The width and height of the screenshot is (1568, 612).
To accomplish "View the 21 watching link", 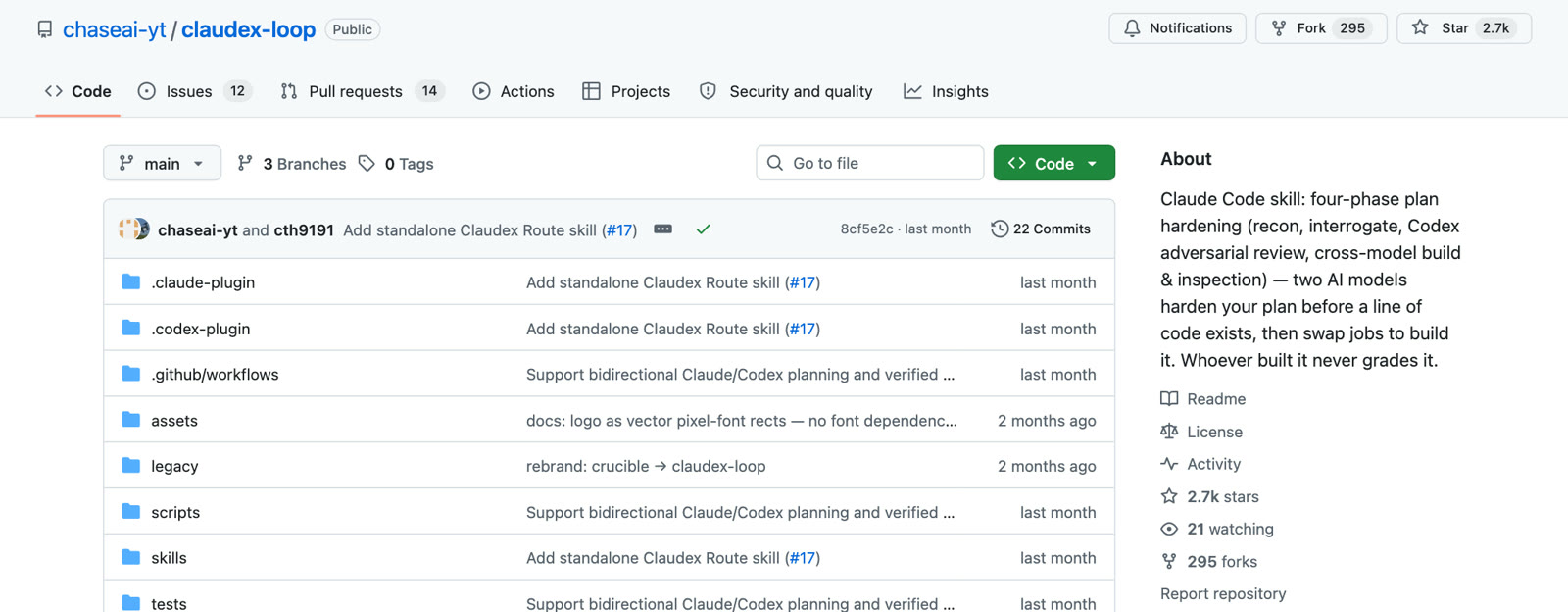I will (1217, 529).
